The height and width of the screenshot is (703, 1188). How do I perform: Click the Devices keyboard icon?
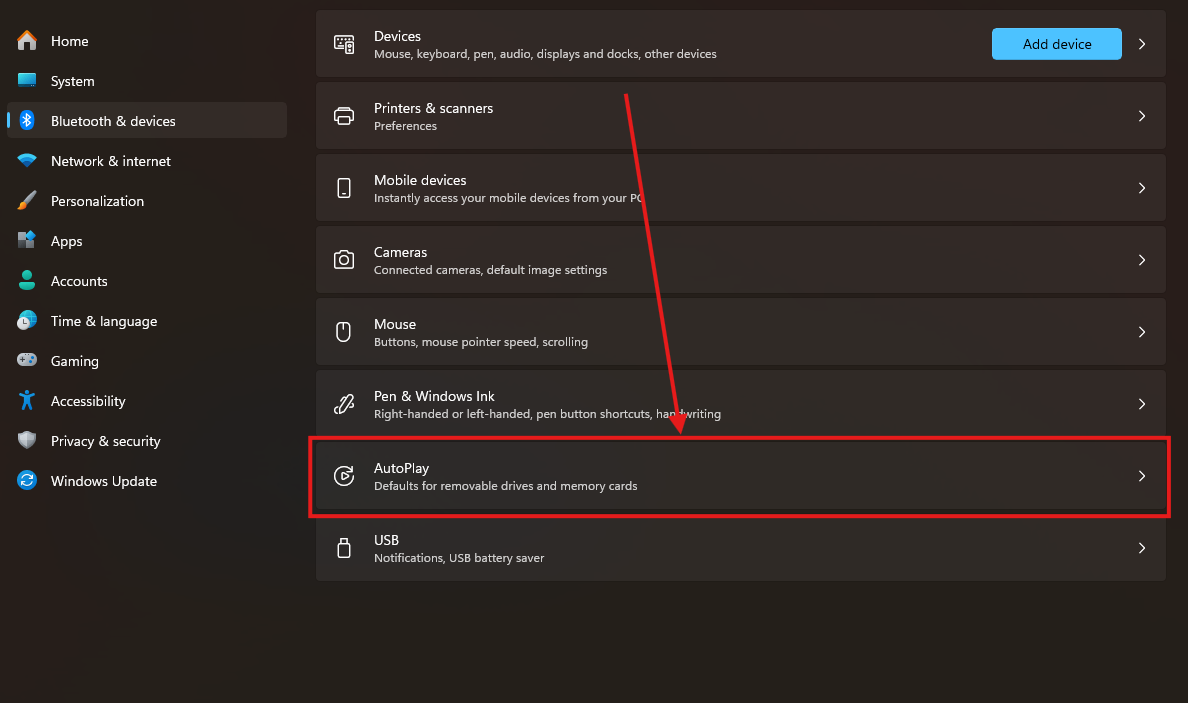[x=344, y=44]
